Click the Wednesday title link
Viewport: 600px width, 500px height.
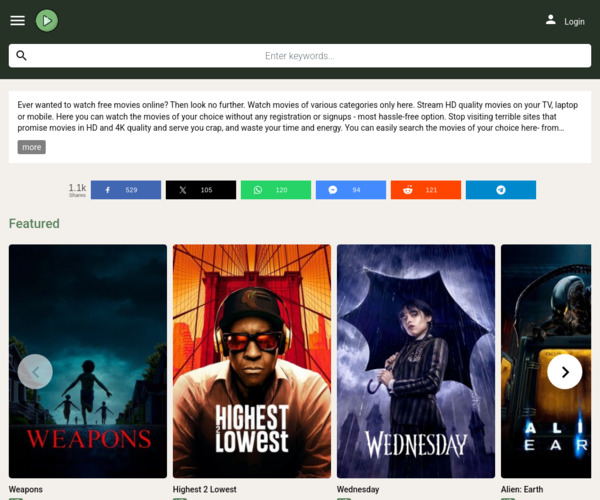pyautogui.click(x=358, y=489)
